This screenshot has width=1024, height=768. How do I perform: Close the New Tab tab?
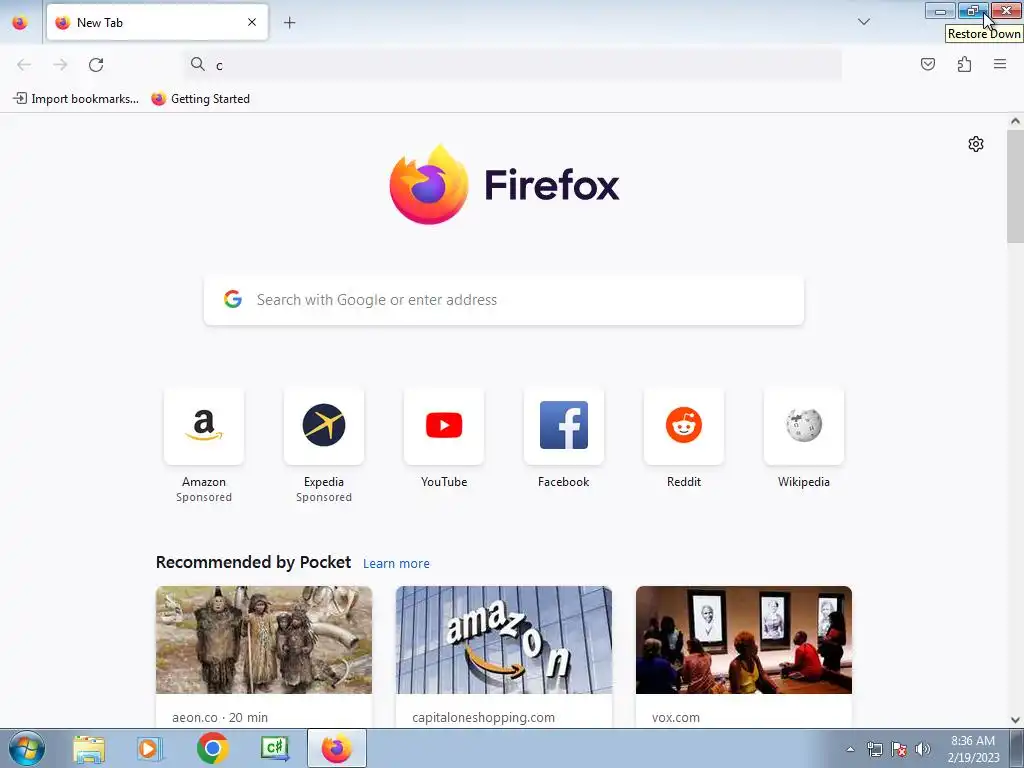pos(251,22)
